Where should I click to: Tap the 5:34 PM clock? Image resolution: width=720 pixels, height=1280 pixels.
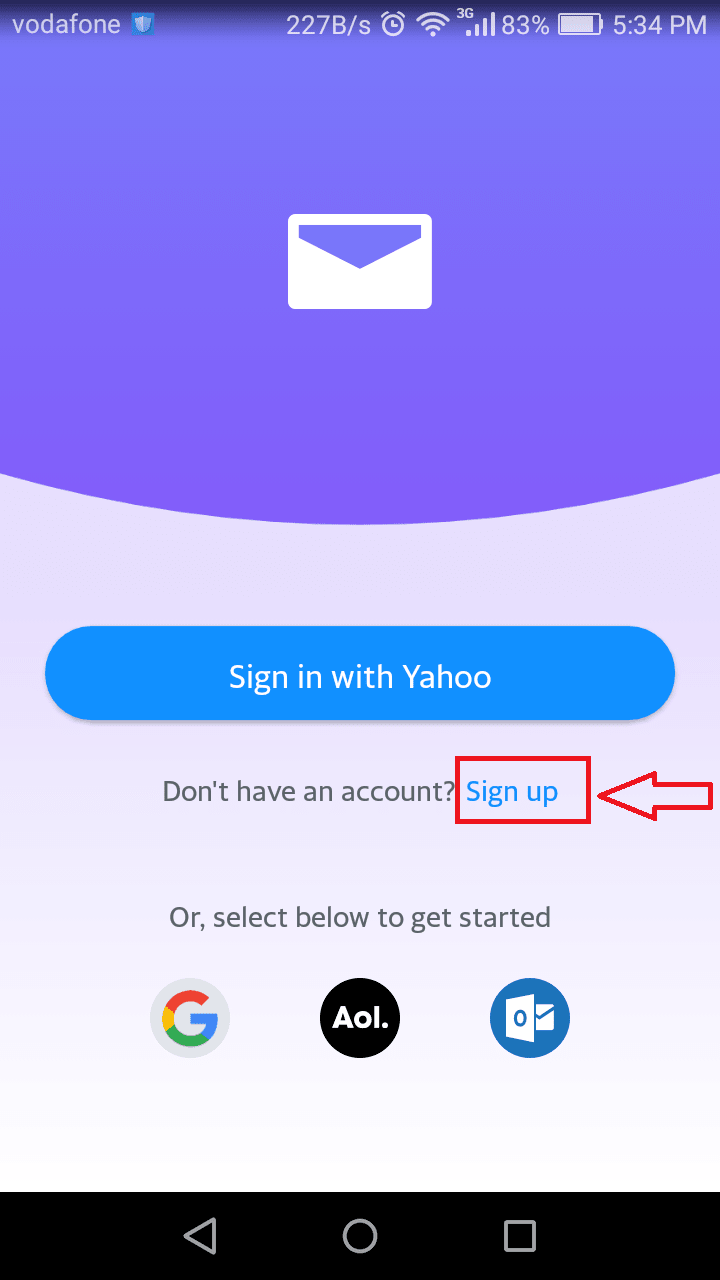click(x=659, y=25)
